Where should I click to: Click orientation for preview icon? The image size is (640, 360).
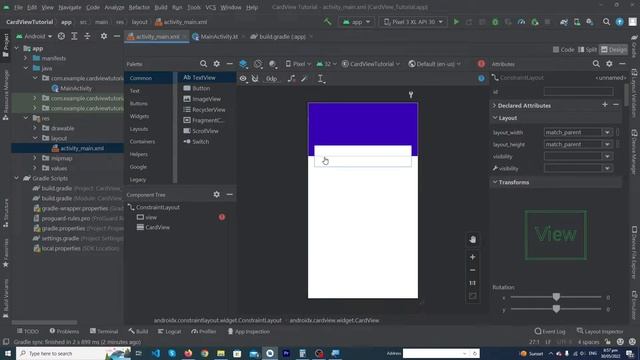pyautogui.click(x=258, y=64)
